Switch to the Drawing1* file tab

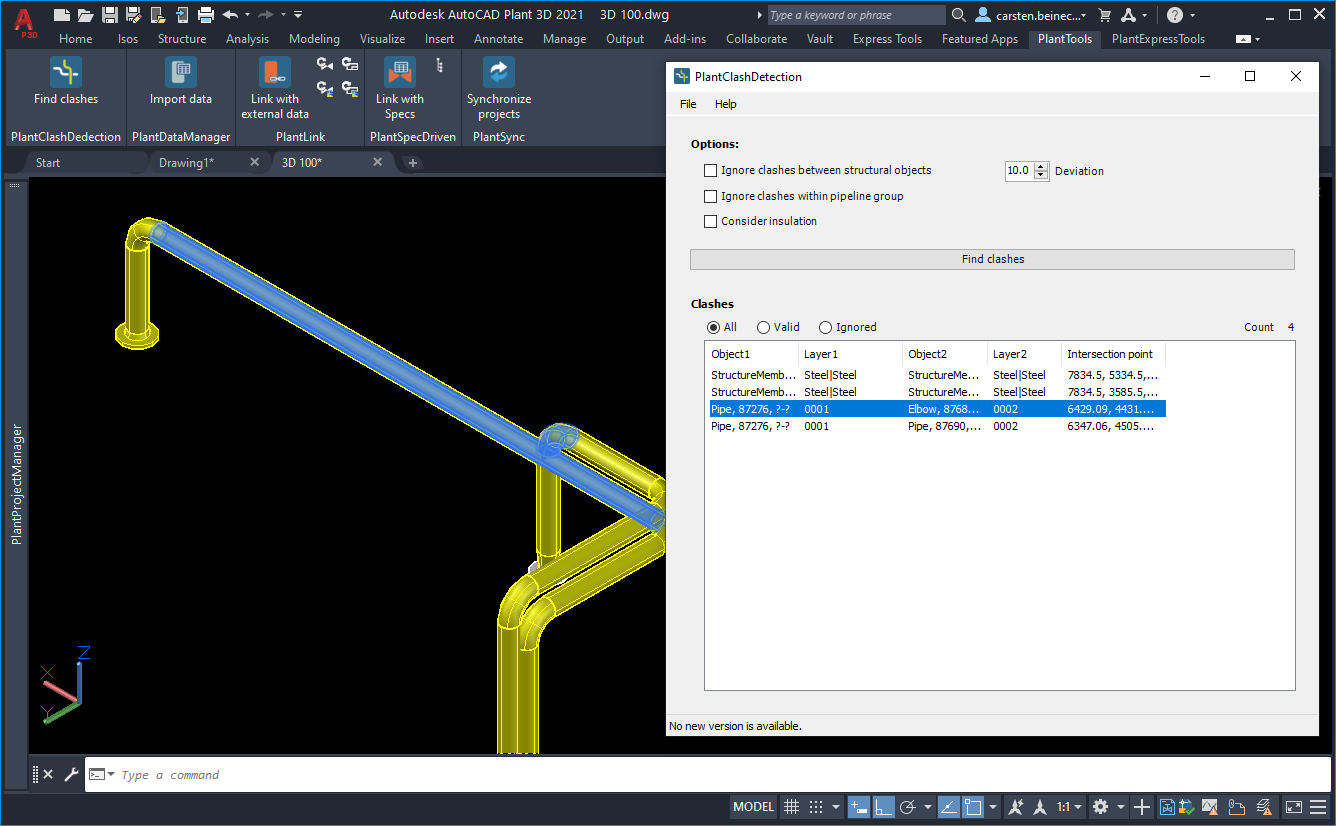(x=186, y=162)
